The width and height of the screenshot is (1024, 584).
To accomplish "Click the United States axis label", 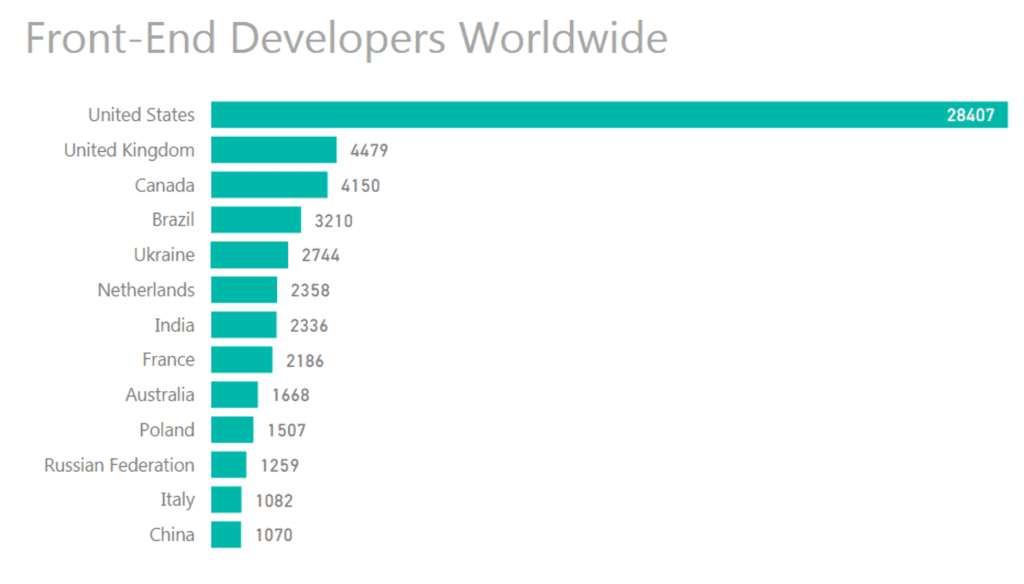I will (141, 114).
